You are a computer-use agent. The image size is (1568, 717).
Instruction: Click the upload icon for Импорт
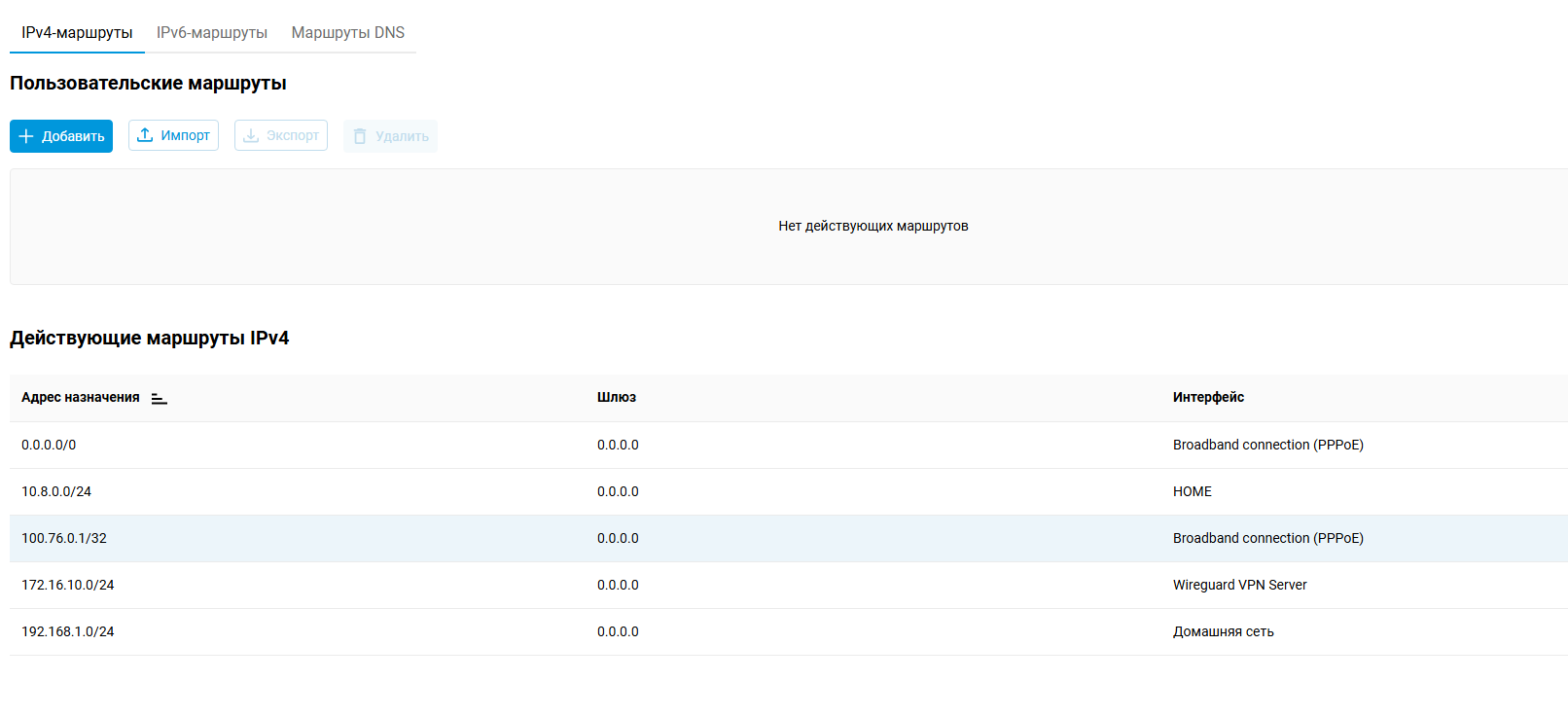[145, 135]
